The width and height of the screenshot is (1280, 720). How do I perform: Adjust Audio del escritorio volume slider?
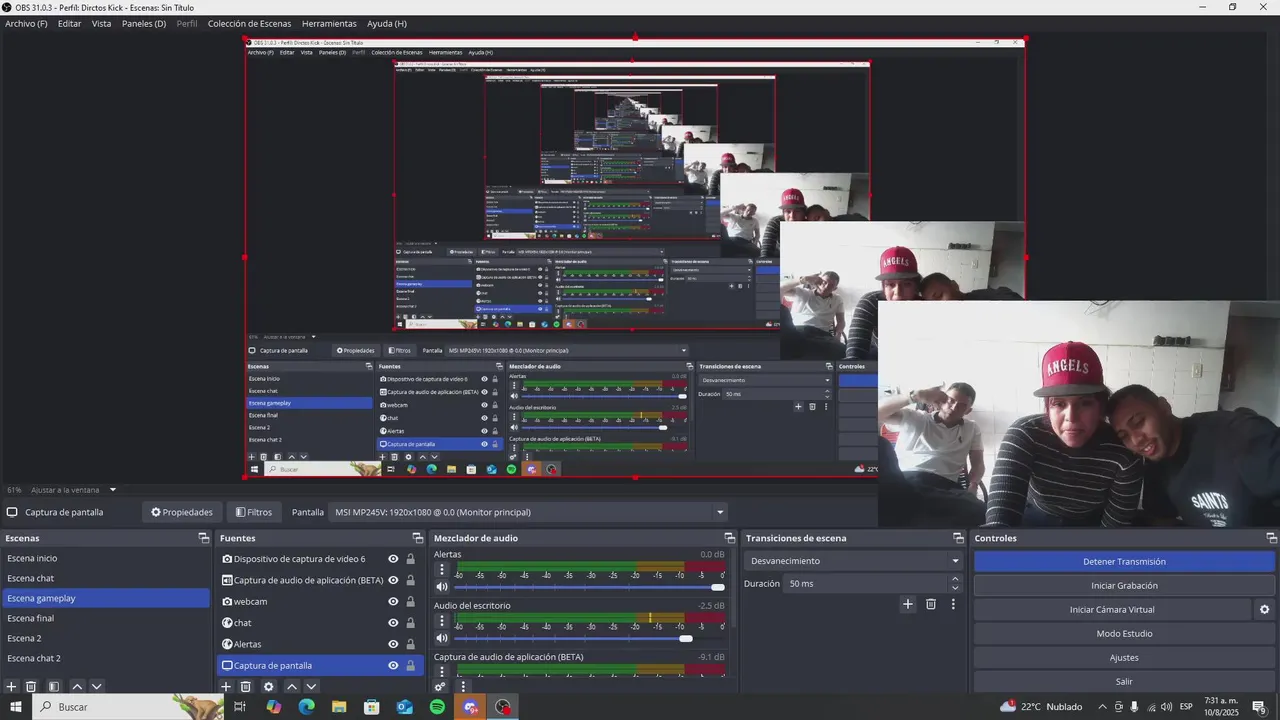click(590, 638)
